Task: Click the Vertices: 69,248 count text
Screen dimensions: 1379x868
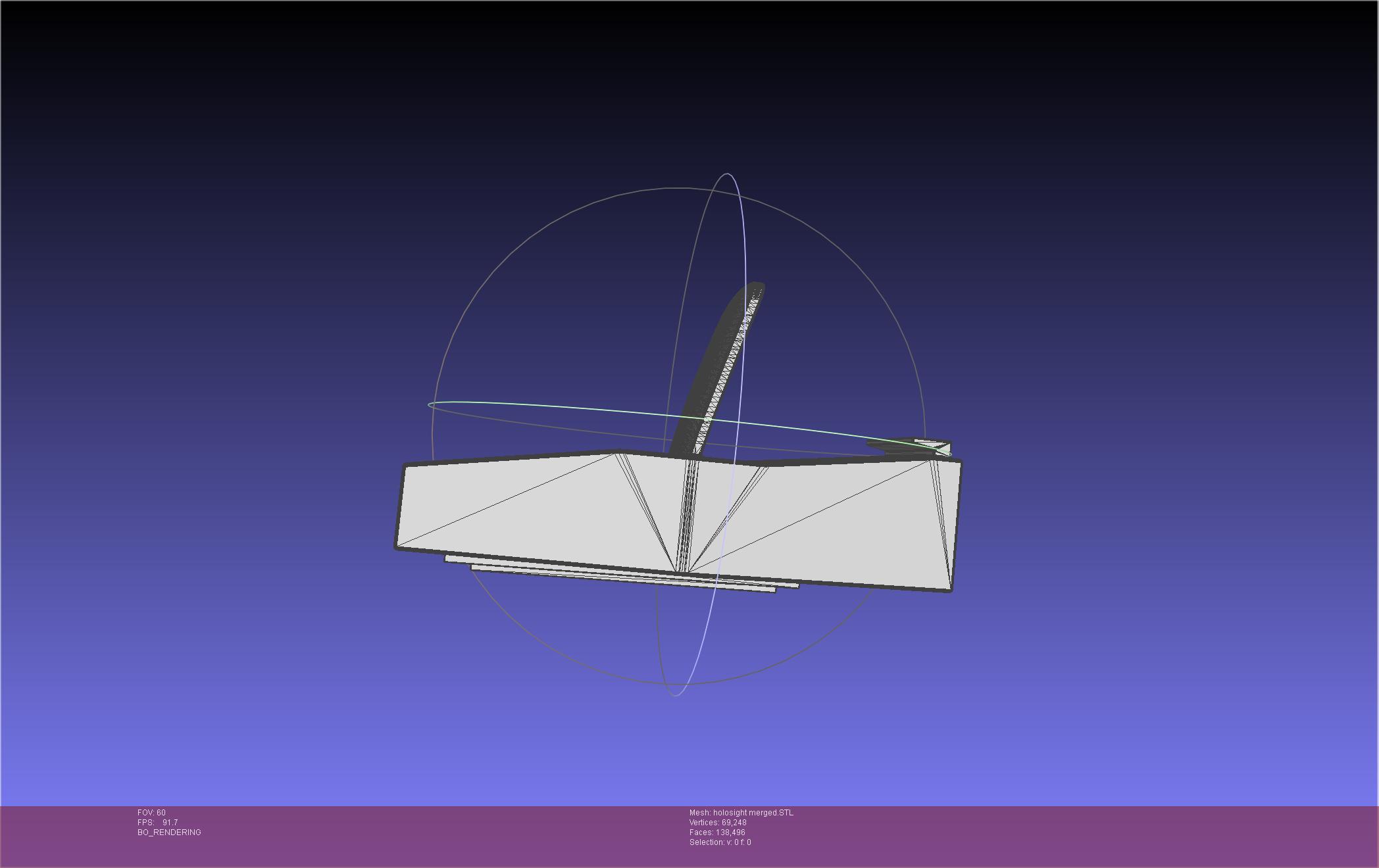Action: coord(717,823)
